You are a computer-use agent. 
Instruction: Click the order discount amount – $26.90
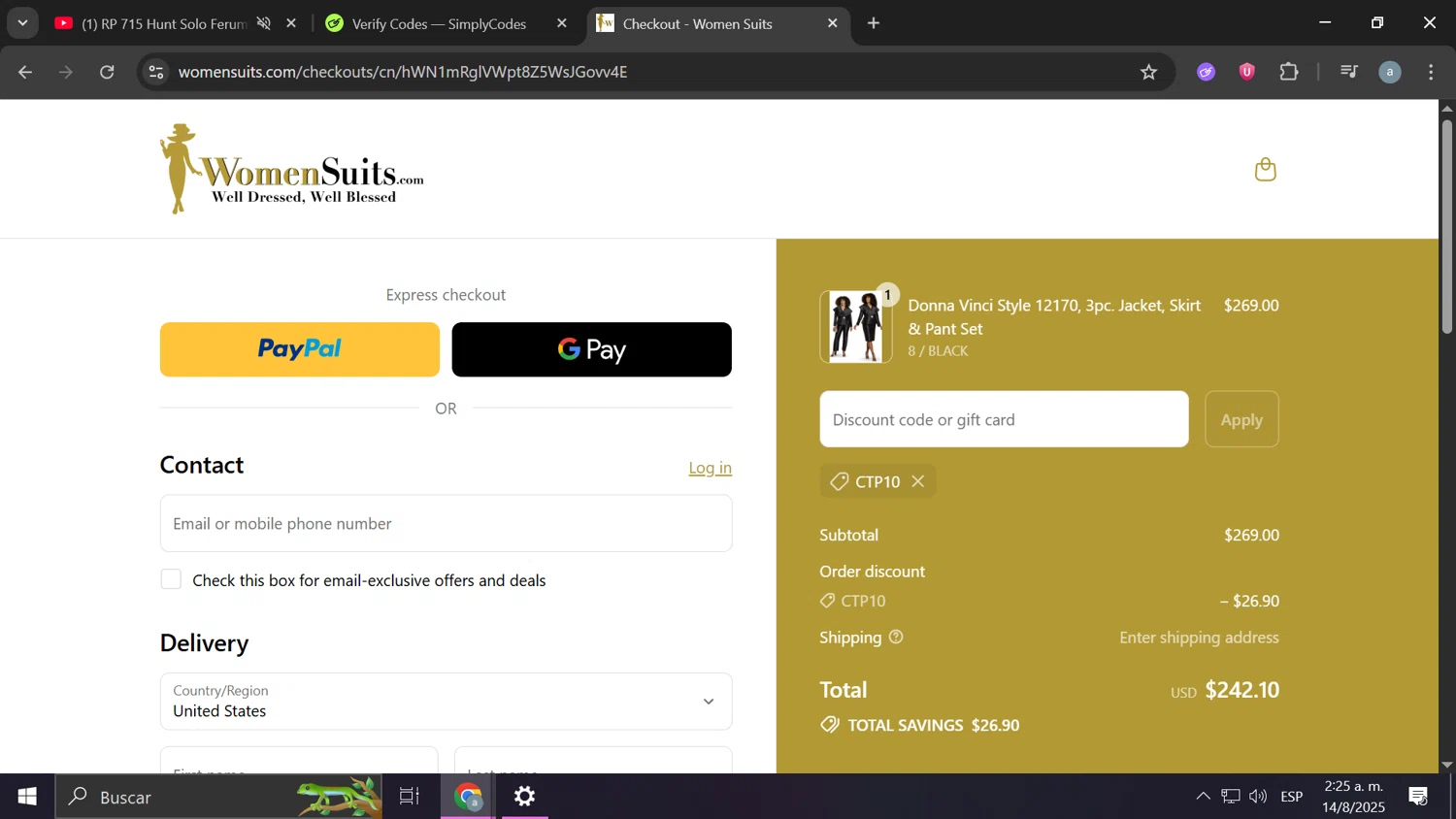click(1249, 601)
